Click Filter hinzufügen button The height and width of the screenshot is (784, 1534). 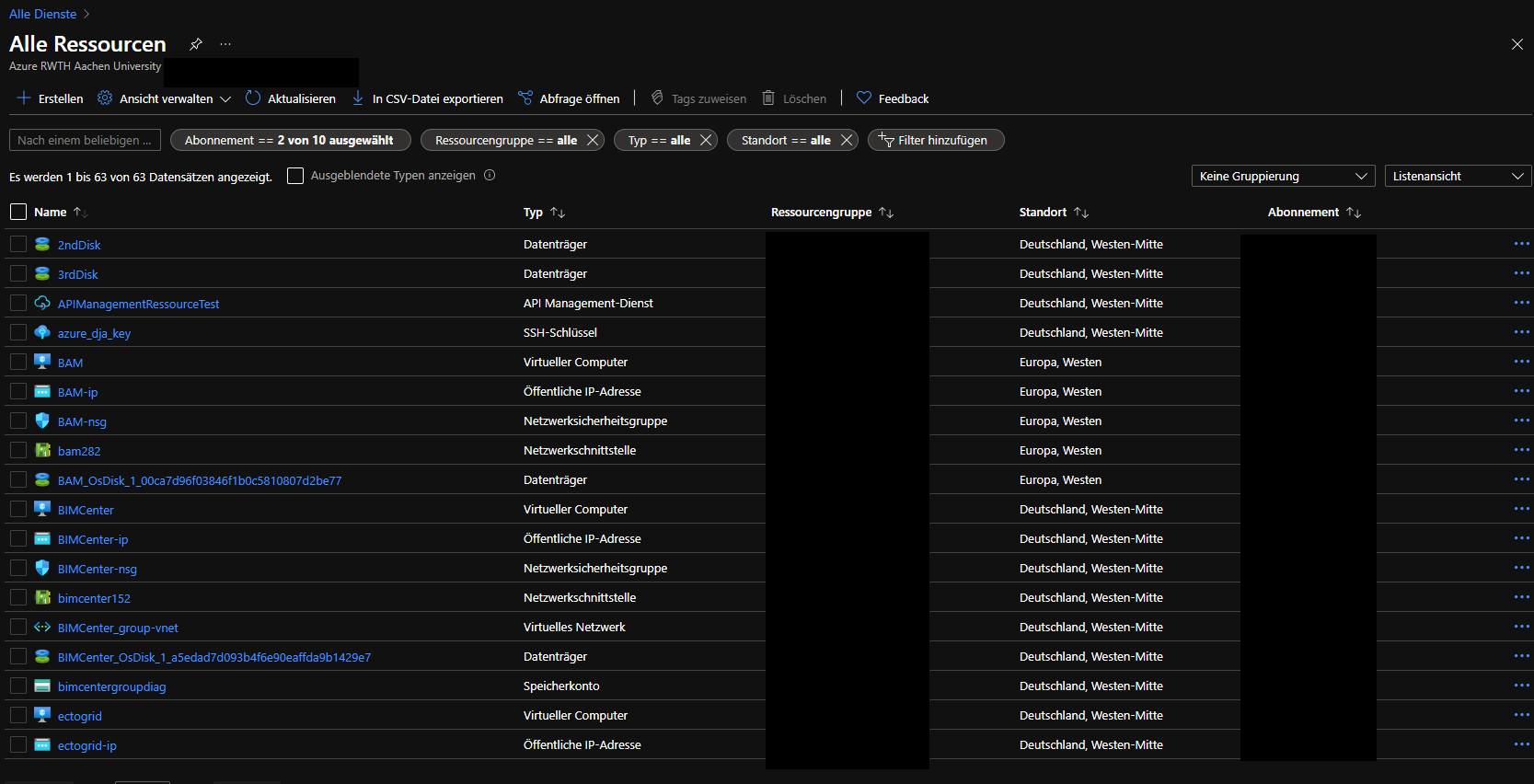[935, 140]
